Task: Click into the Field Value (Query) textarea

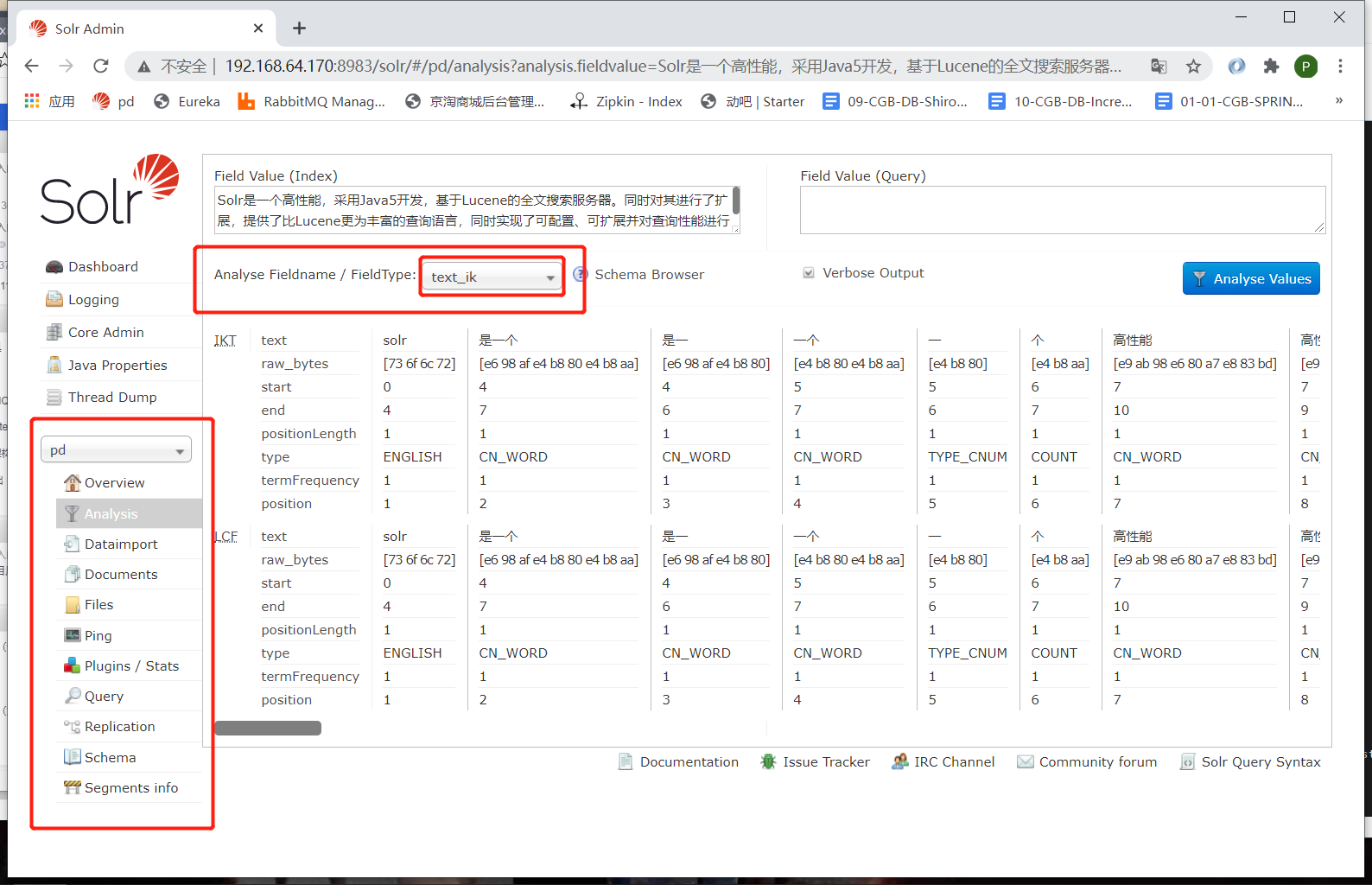Action: coord(1063,210)
